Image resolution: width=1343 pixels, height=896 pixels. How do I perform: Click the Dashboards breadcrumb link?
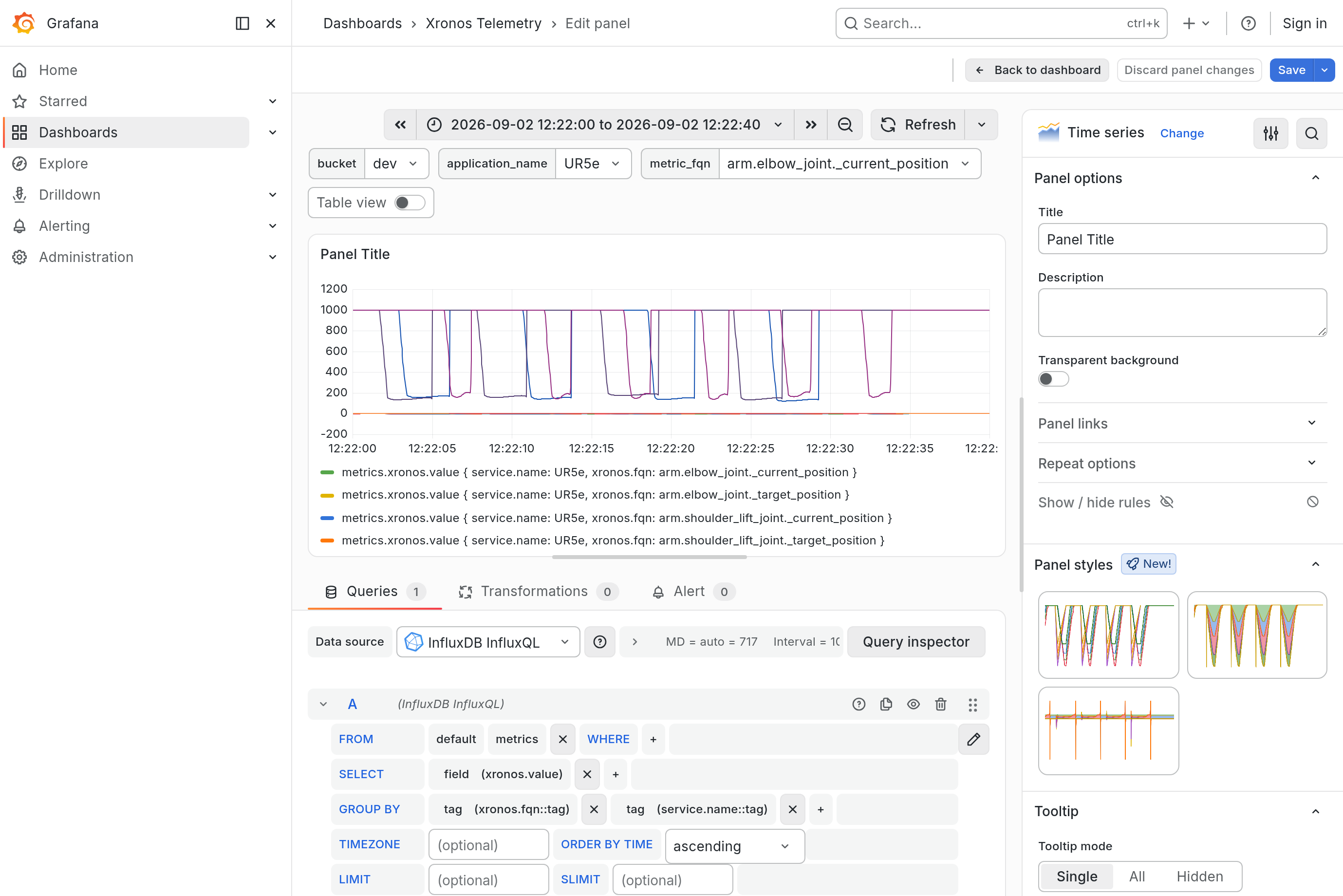point(362,23)
